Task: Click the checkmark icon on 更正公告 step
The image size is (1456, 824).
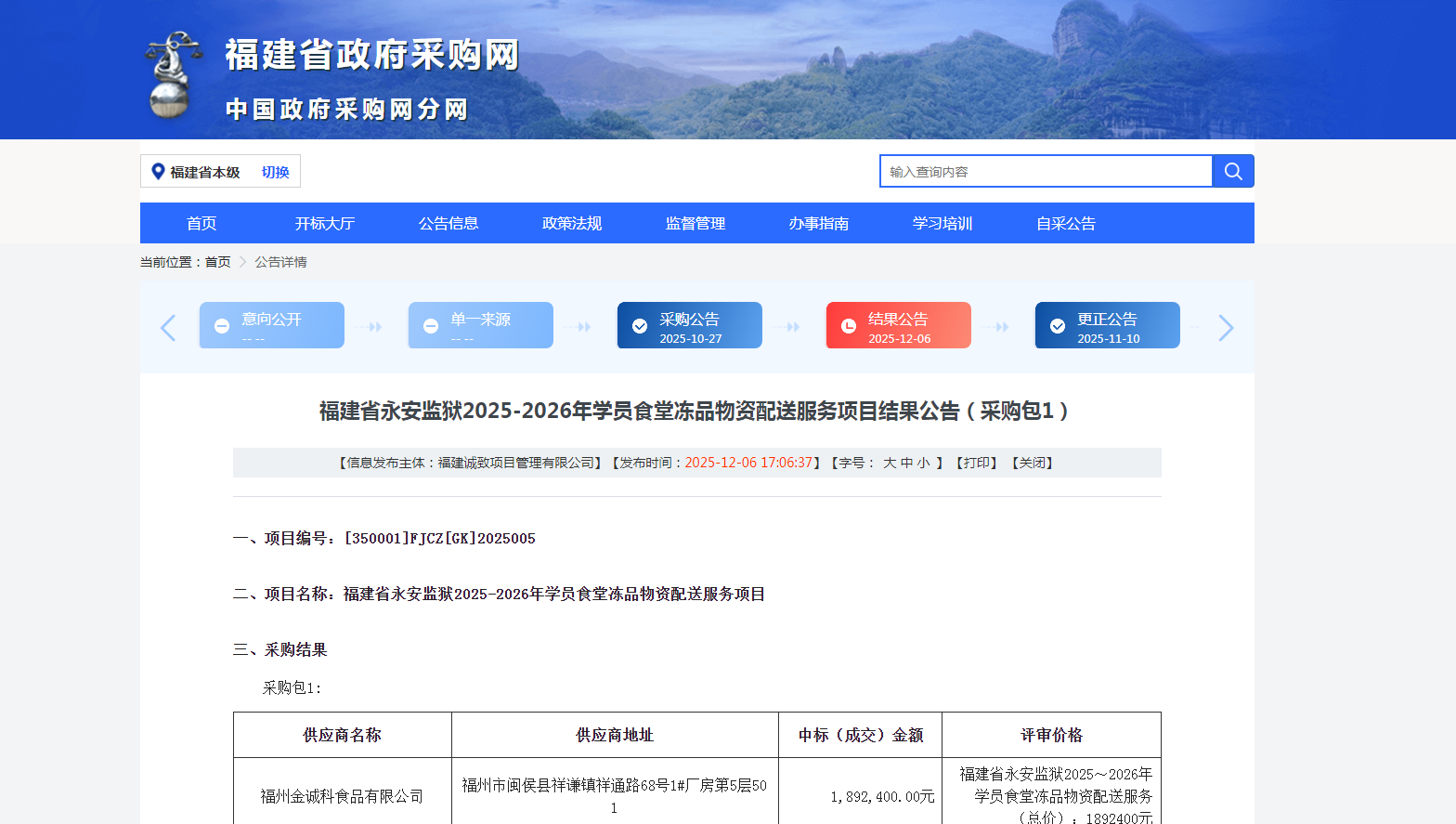Action: (1058, 326)
